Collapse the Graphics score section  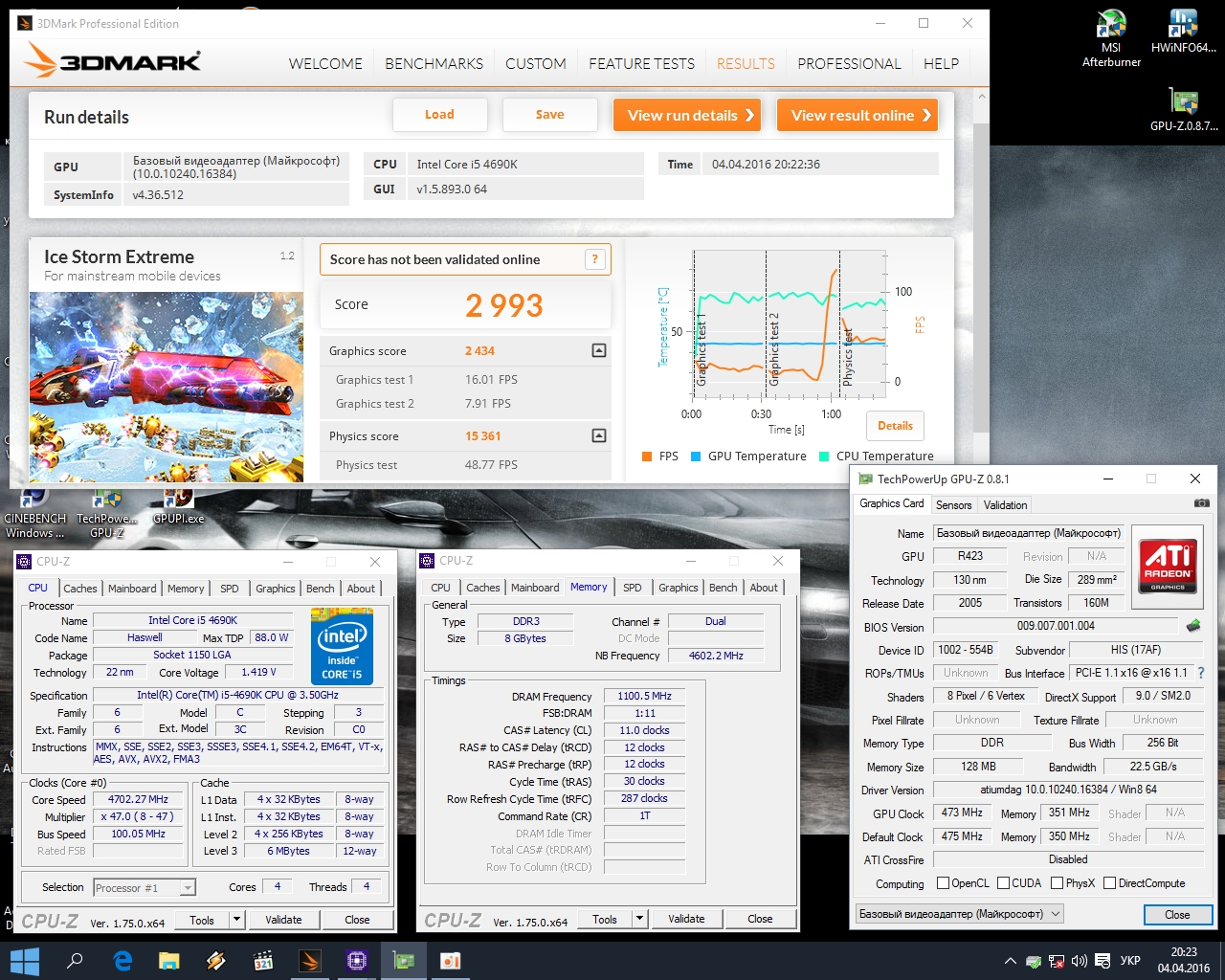[x=599, y=350]
